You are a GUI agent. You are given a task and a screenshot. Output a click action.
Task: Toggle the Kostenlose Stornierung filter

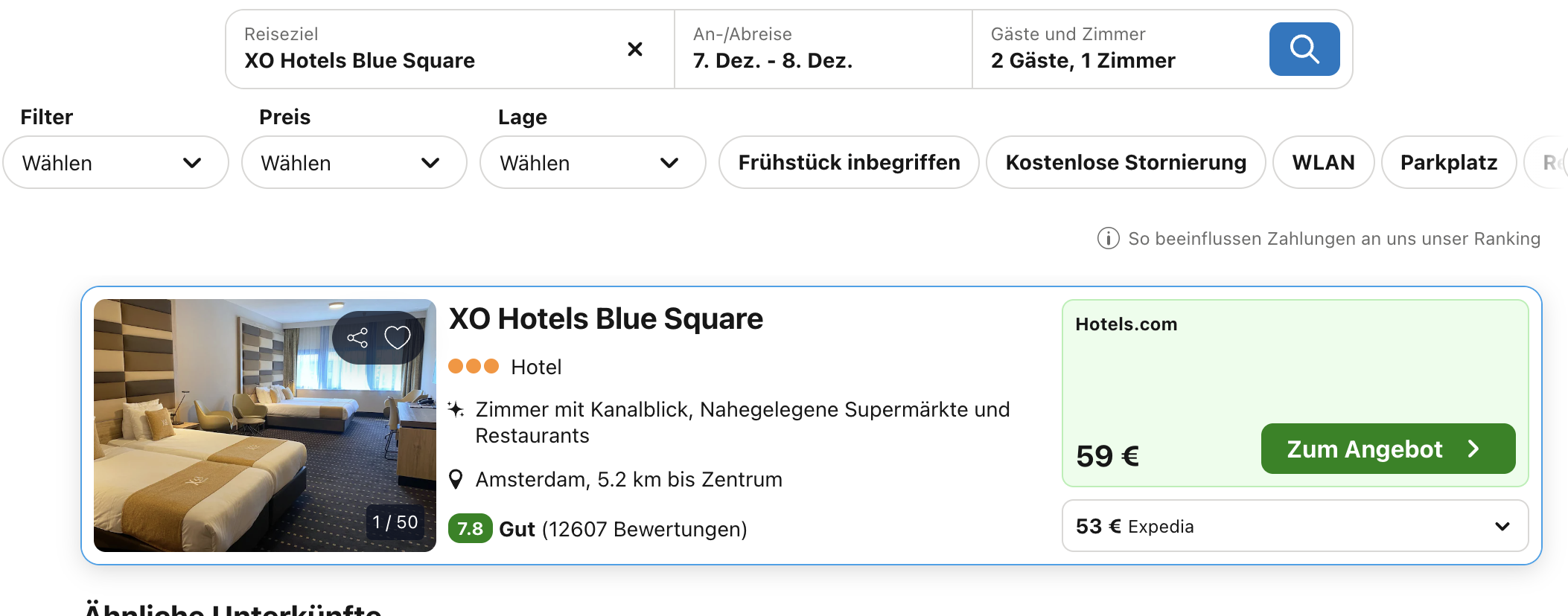click(1125, 162)
